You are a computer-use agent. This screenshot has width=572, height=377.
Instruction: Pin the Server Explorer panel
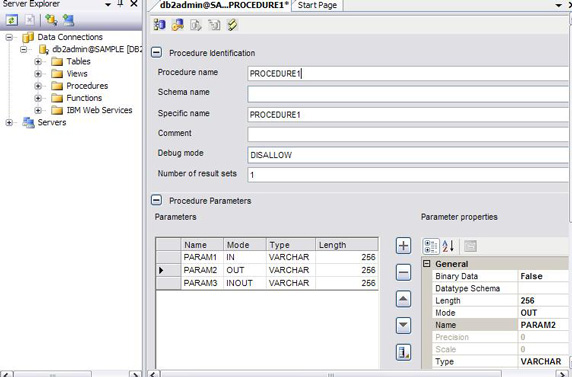120,4
